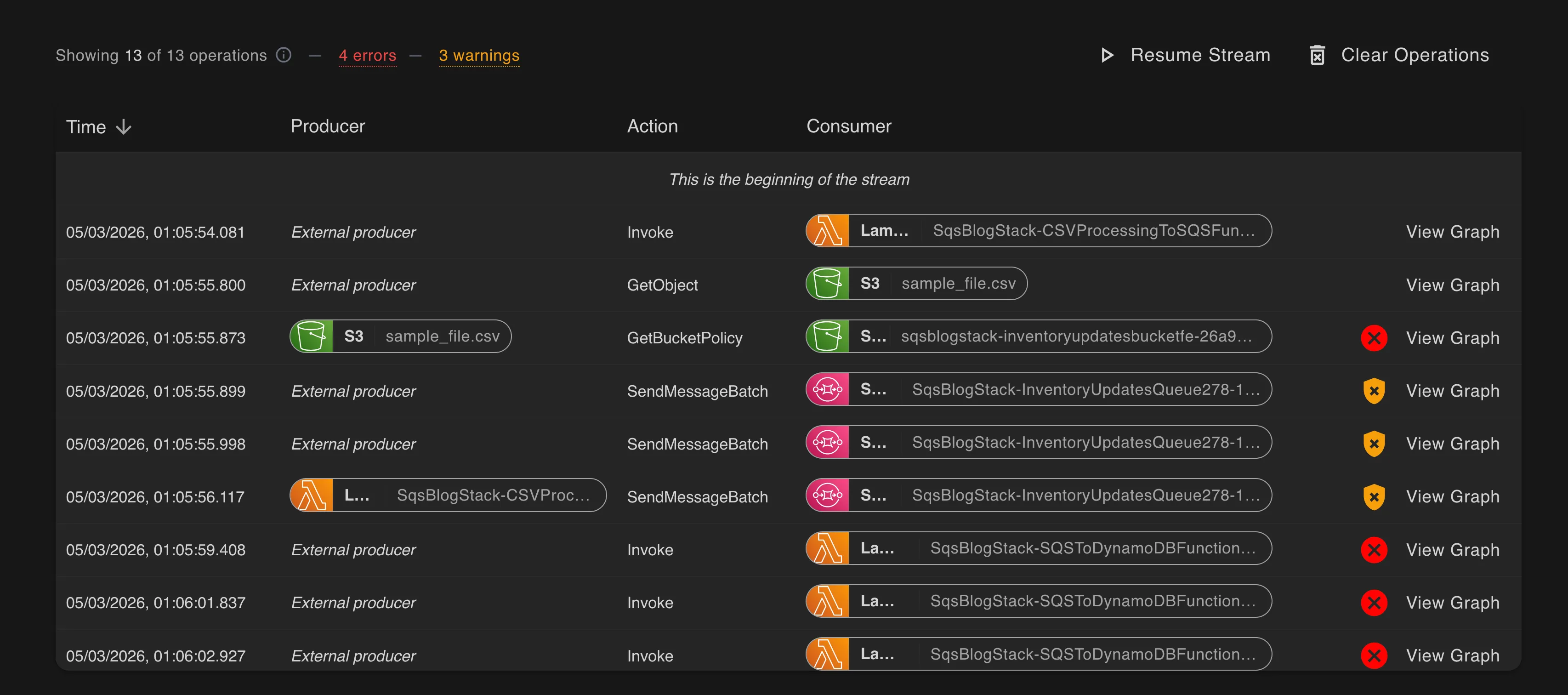Screen dimensions: 1568x695
Task: Open sample_file.csv producer chip at 01:05:55.873
Action: click(x=401, y=336)
